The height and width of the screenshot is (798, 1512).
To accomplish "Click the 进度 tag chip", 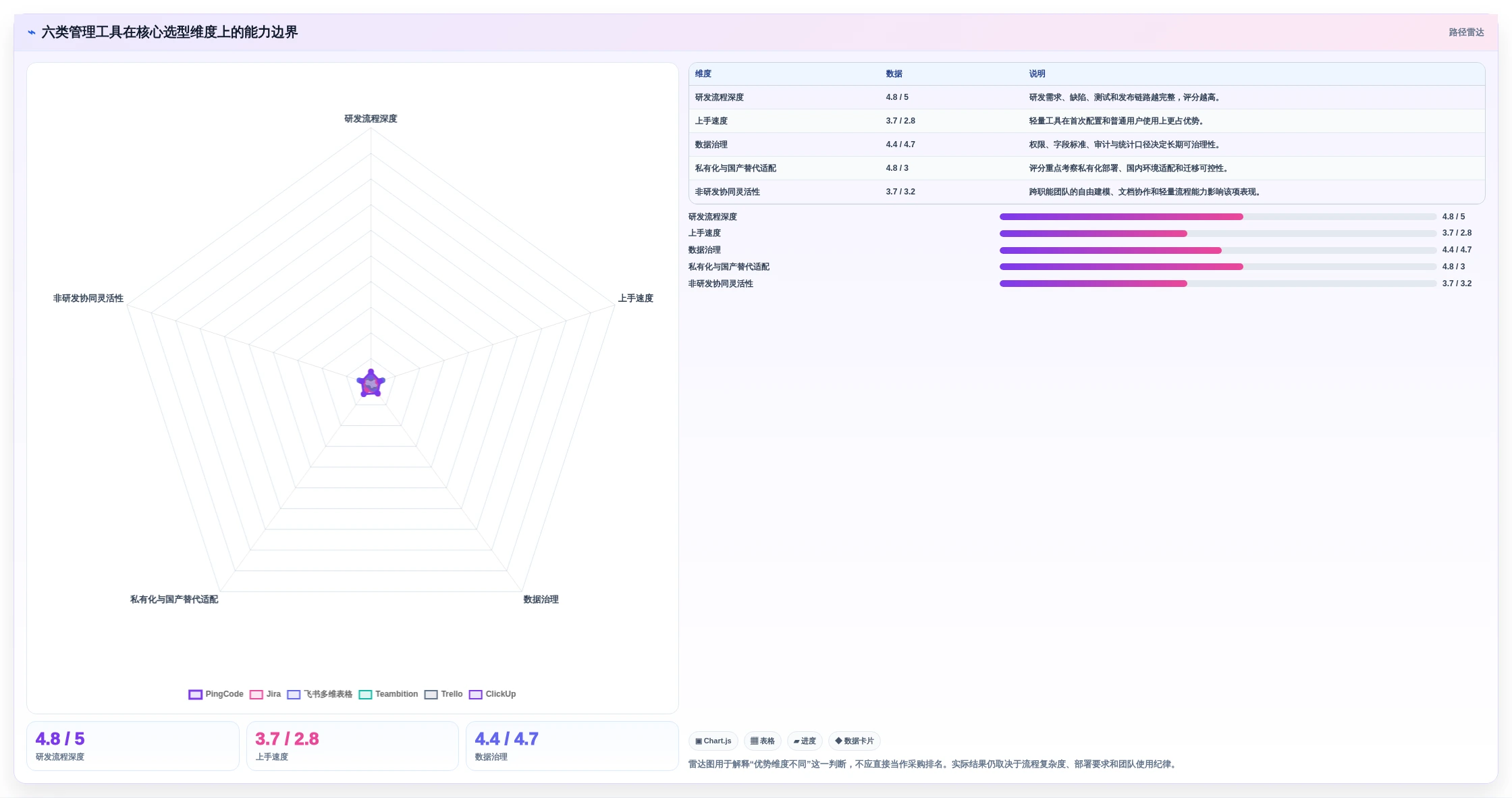I will pyautogui.click(x=805, y=741).
